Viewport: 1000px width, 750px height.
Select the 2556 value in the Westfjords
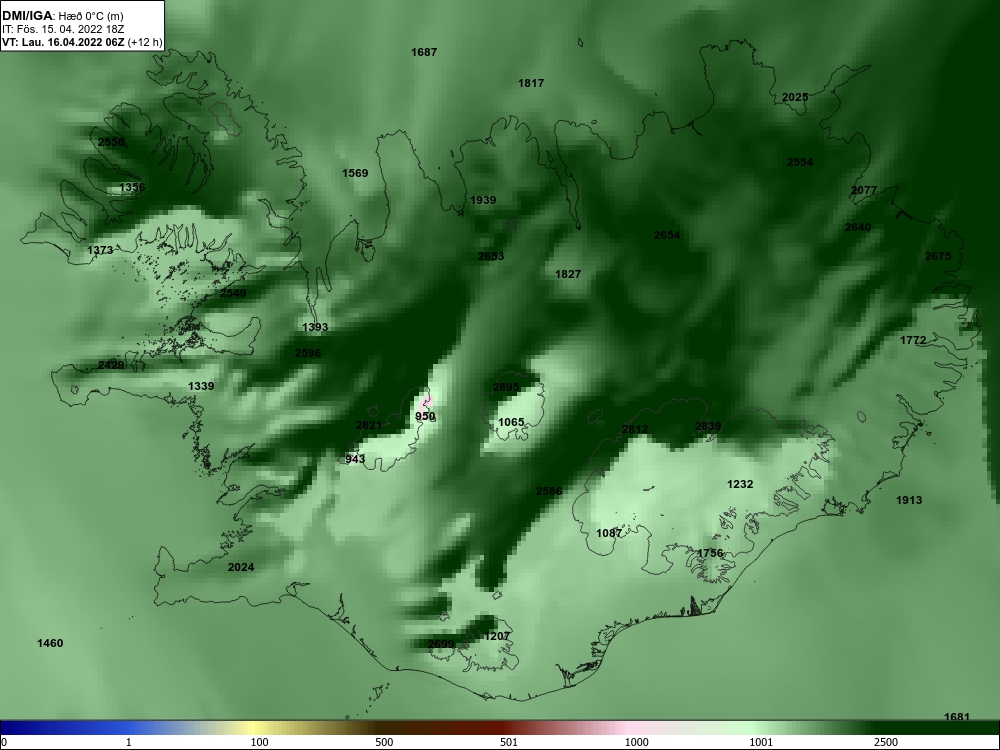112,142
